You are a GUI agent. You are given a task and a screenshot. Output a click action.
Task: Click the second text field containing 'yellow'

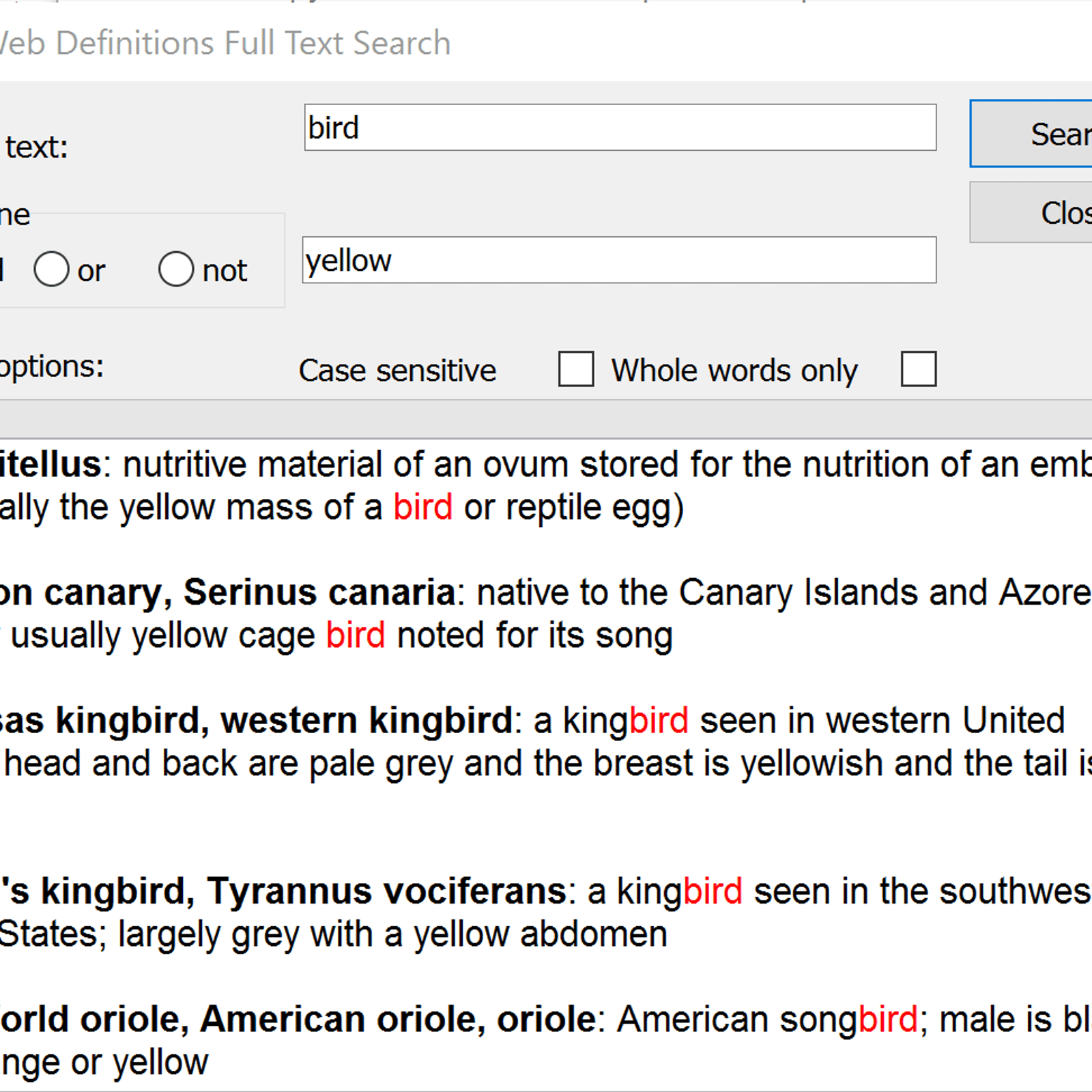point(619,260)
